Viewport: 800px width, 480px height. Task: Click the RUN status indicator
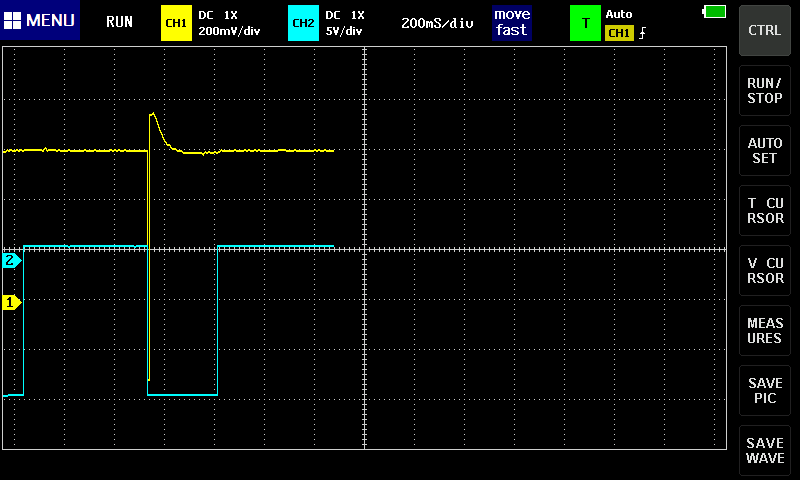pos(119,22)
